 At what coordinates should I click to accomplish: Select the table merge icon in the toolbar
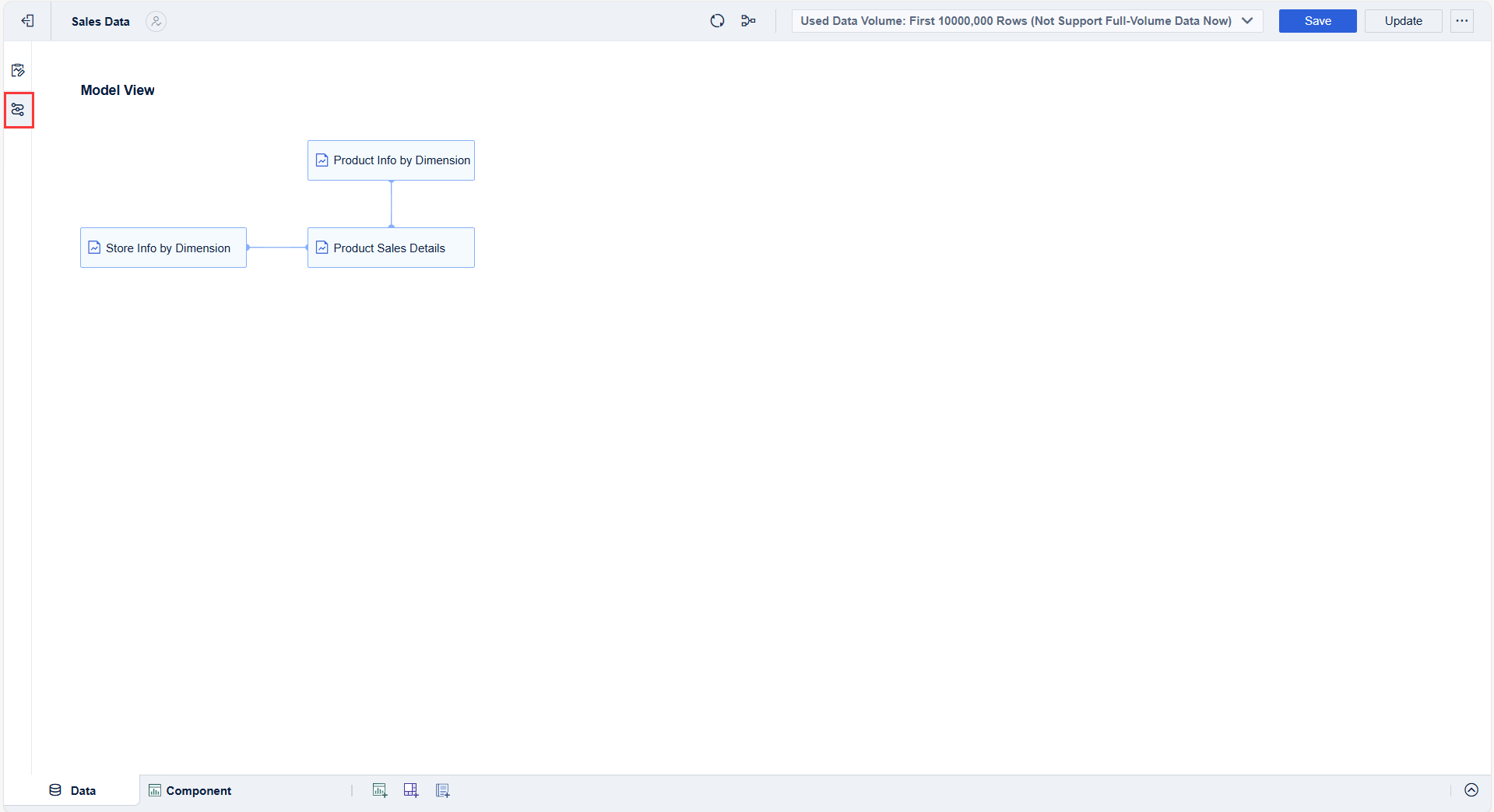click(x=748, y=20)
